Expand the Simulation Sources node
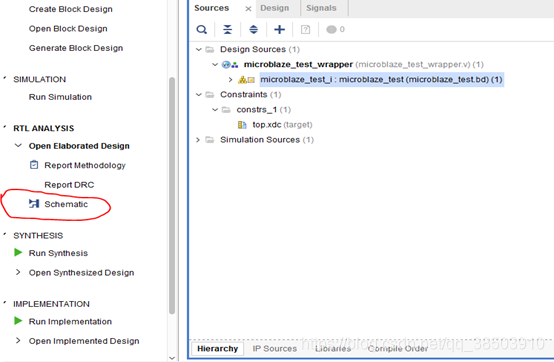 pos(198,140)
